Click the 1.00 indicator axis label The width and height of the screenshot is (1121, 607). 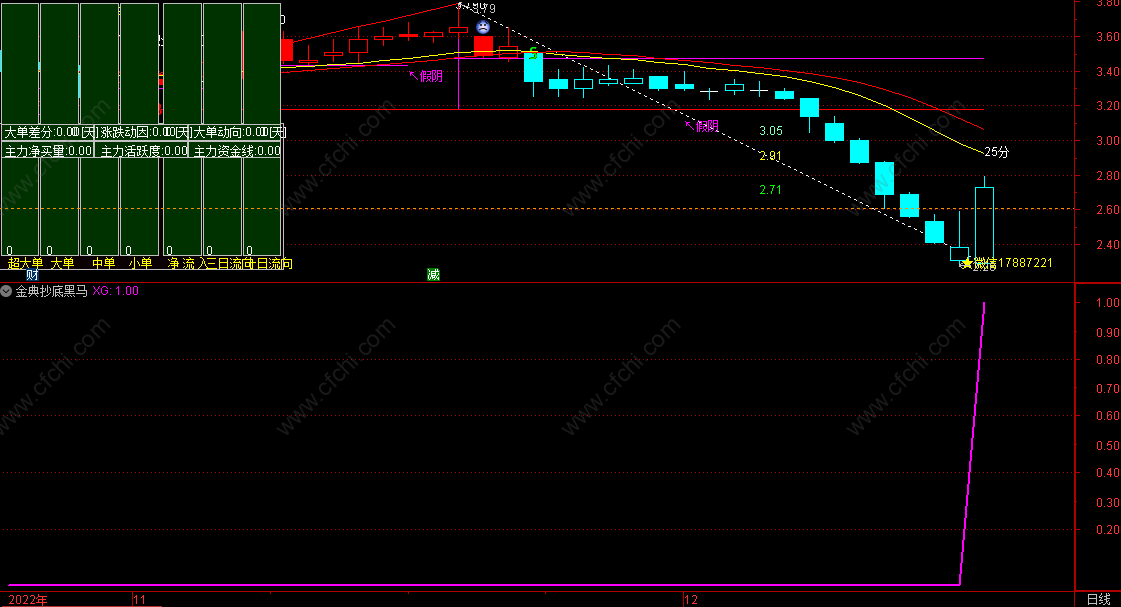tap(1107, 302)
